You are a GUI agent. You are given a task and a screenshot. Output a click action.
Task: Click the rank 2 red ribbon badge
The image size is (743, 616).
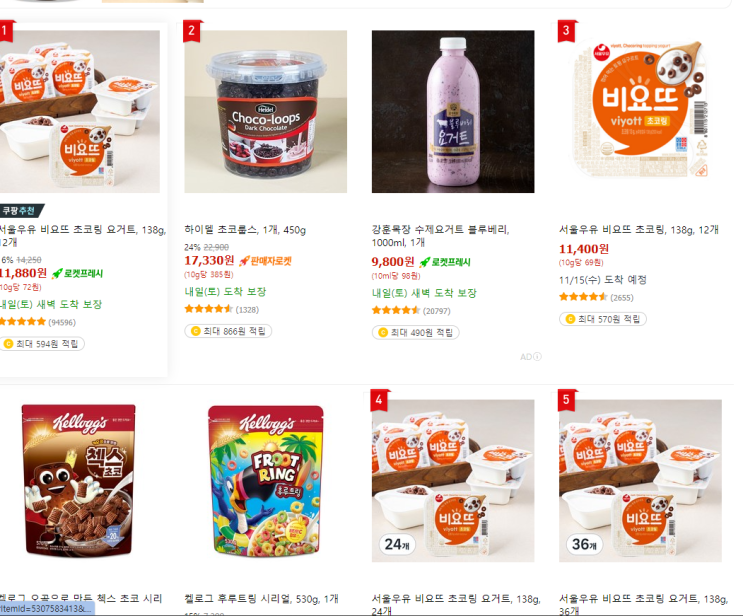click(192, 31)
